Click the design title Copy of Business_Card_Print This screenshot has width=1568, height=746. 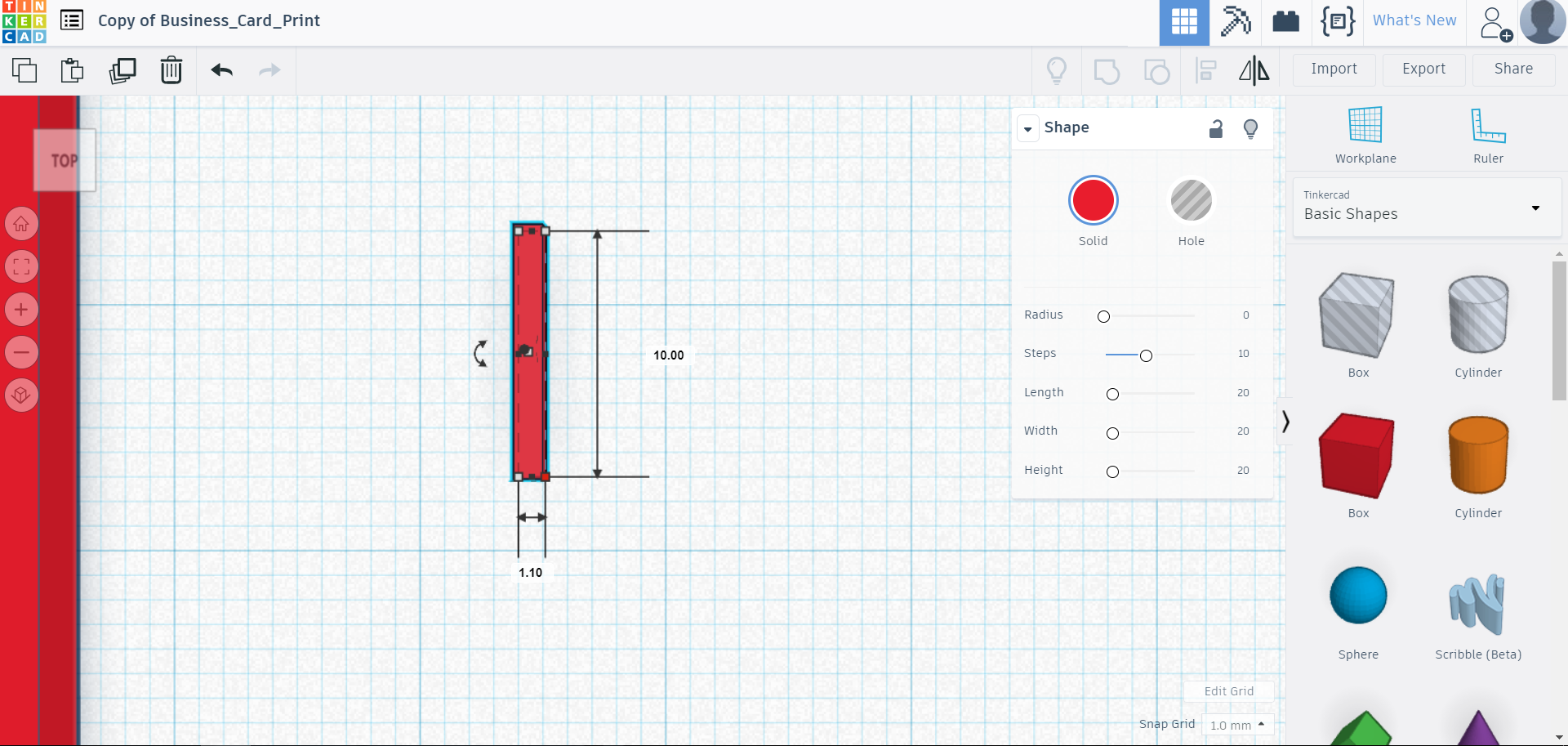click(x=209, y=20)
